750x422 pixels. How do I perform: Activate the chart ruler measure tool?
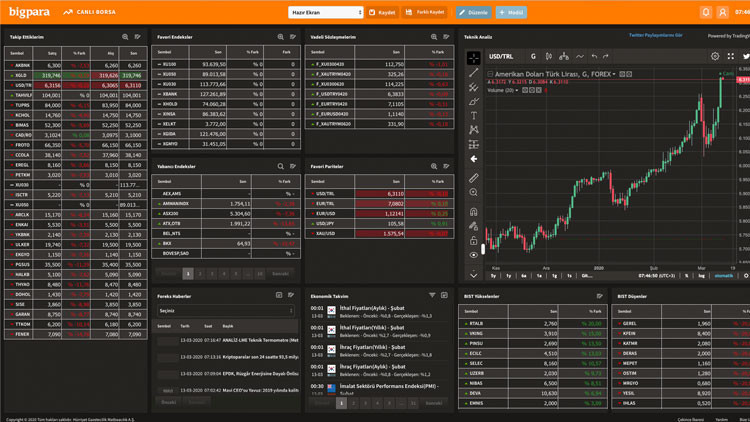(474, 178)
